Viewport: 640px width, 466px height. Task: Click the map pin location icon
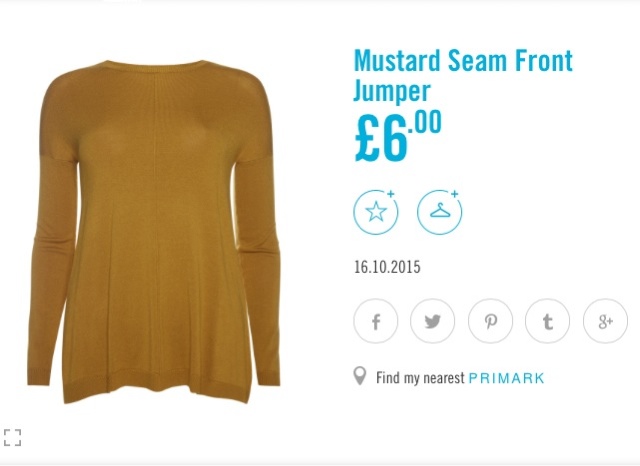pos(360,376)
